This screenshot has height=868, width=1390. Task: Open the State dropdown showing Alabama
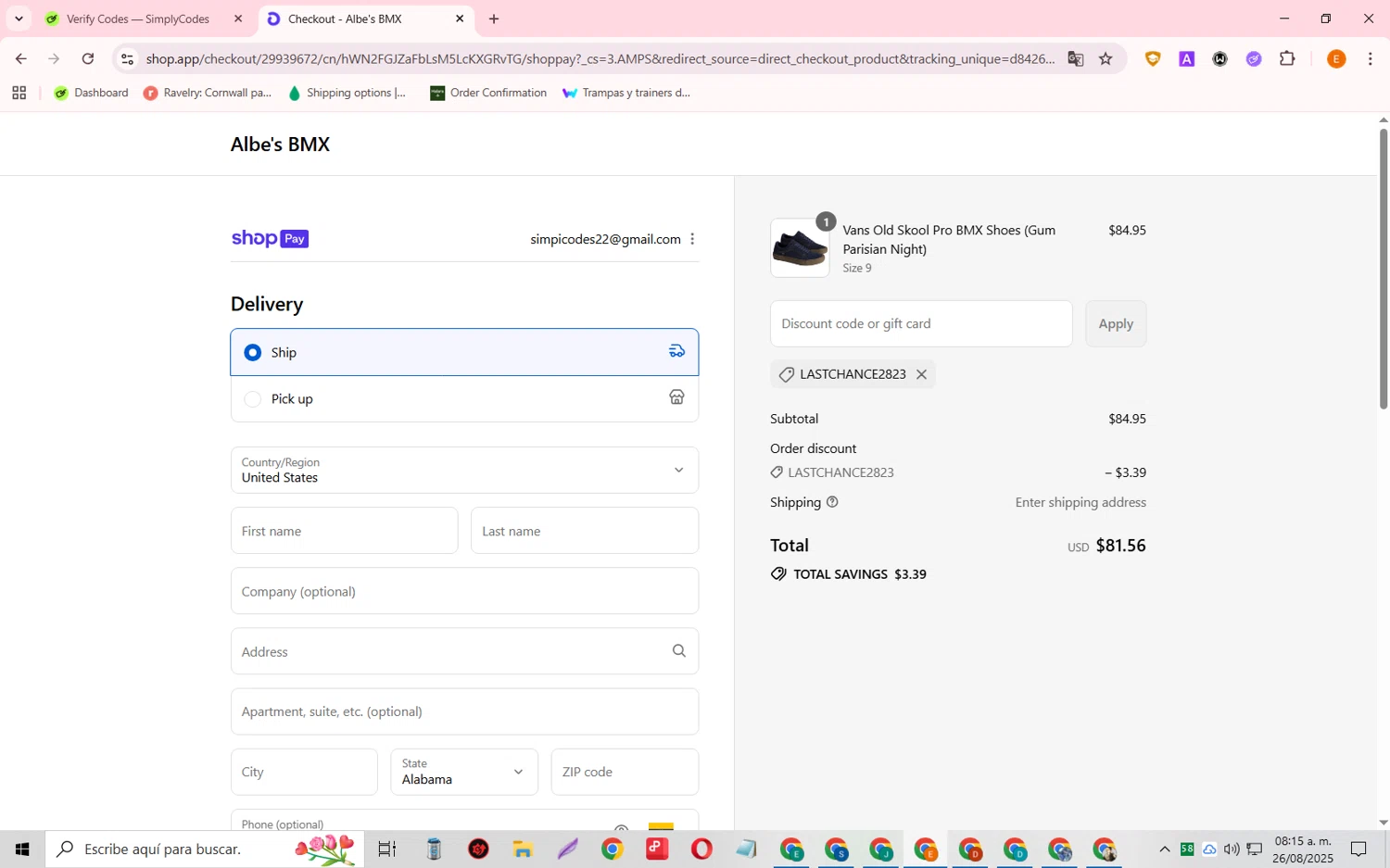[464, 773]
